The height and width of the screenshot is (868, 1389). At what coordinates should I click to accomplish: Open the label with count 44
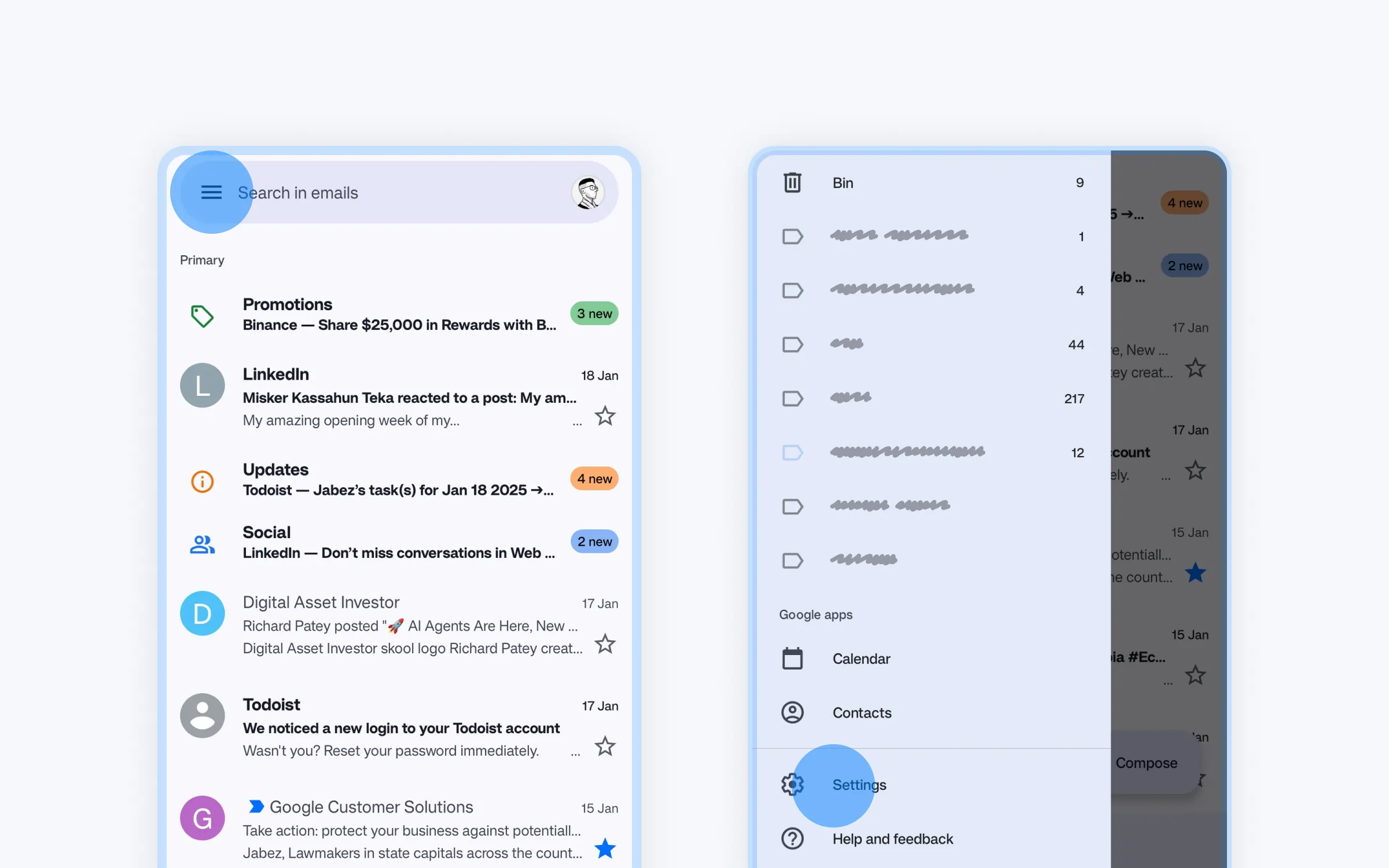coord(932,344)
